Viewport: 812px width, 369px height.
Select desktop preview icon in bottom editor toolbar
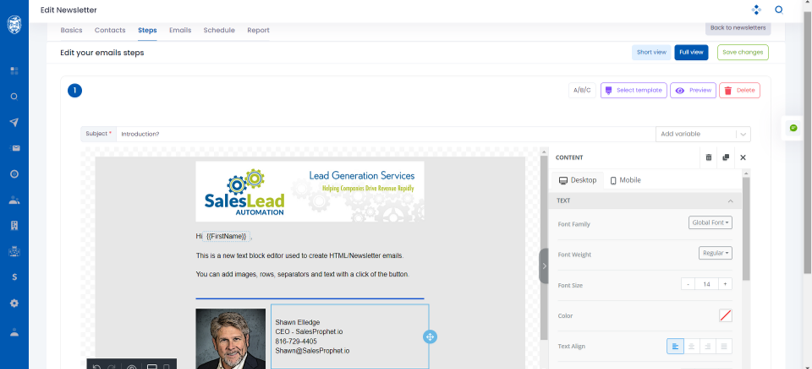(152, 366)
